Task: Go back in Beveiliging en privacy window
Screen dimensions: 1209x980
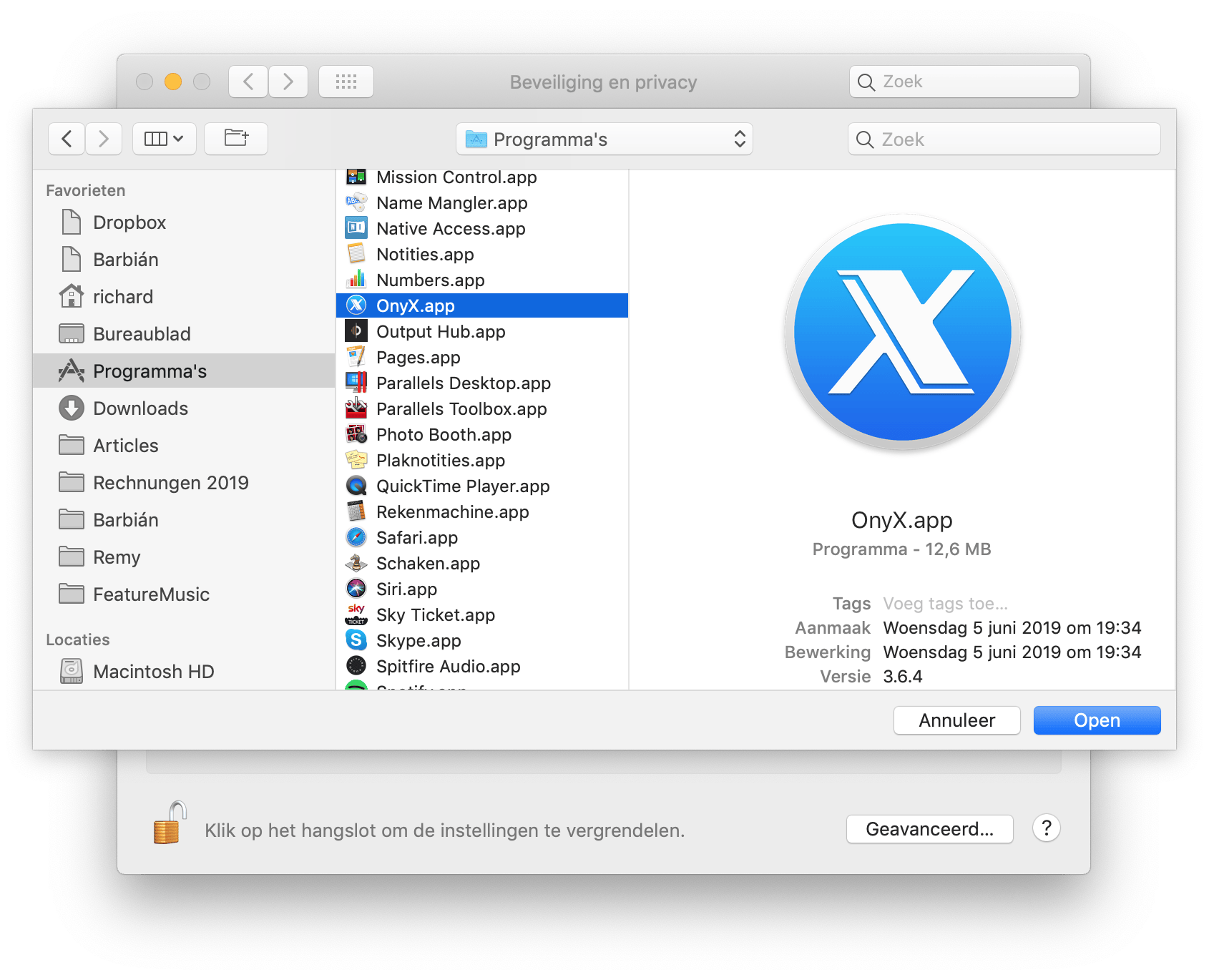Action: [x=248, y=82]
